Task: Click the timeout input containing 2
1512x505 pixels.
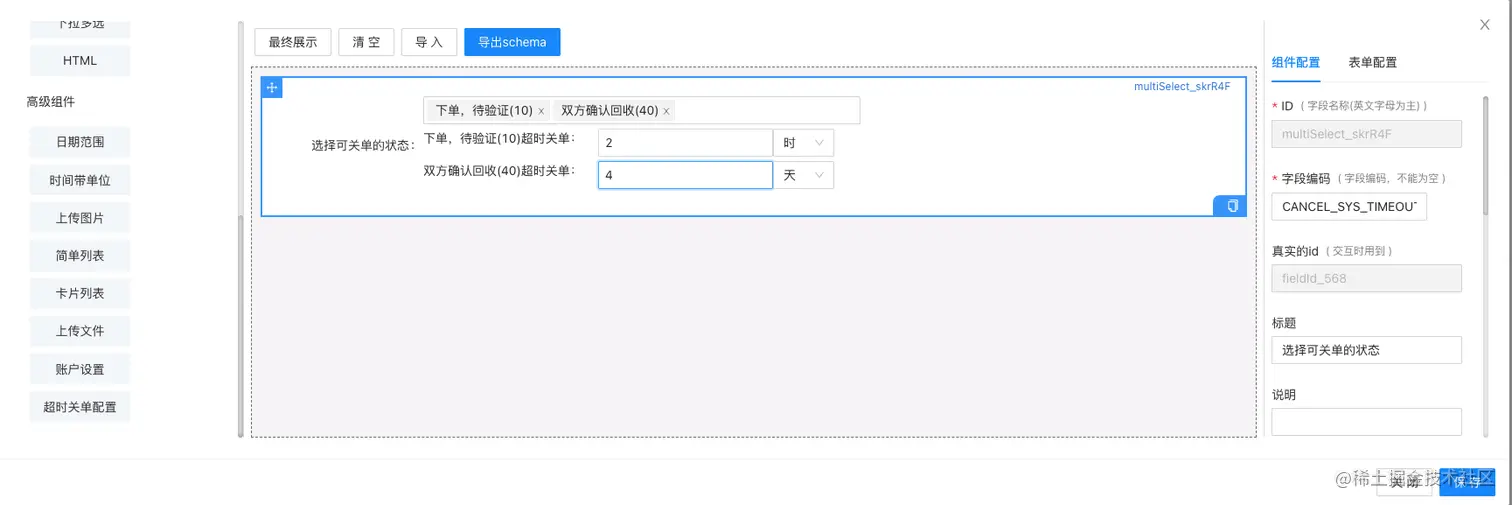Action: click(x=685, y=143)
